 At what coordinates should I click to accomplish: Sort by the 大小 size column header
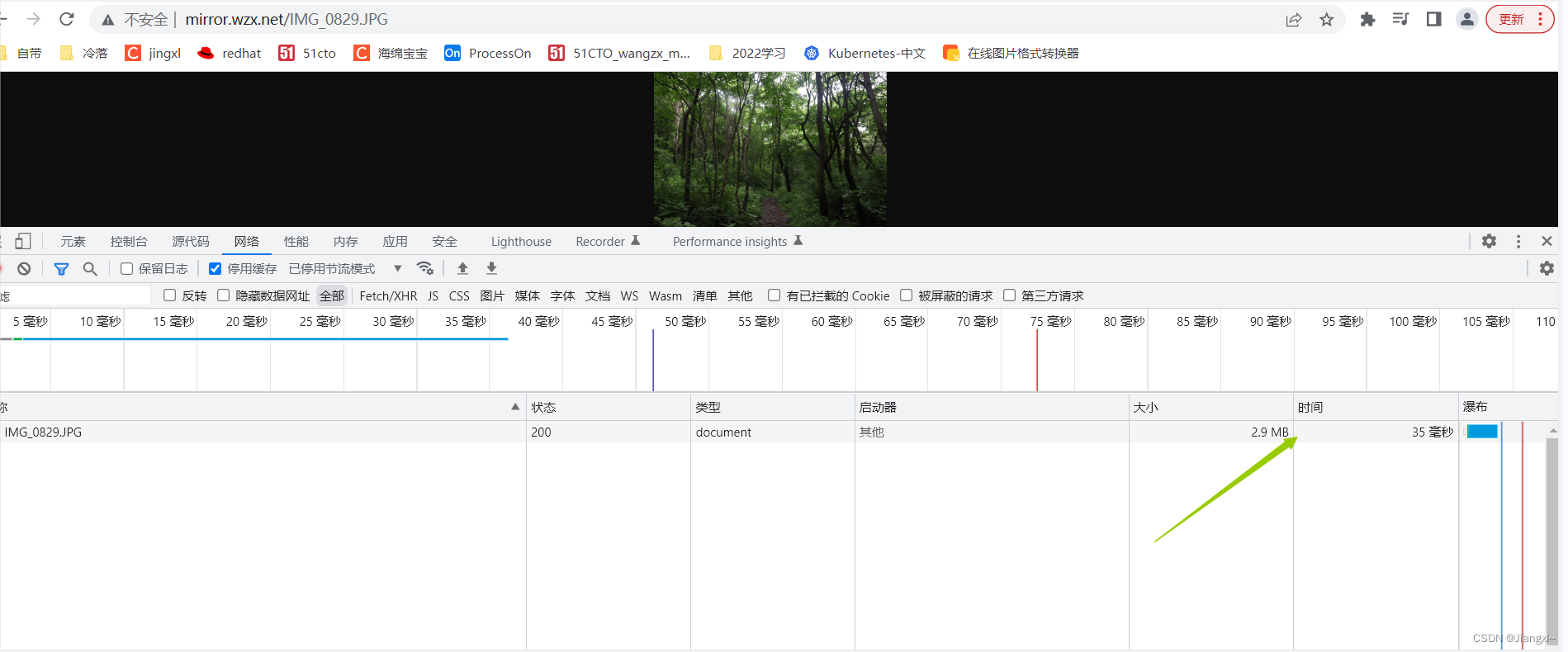(x=1210, y=407)
